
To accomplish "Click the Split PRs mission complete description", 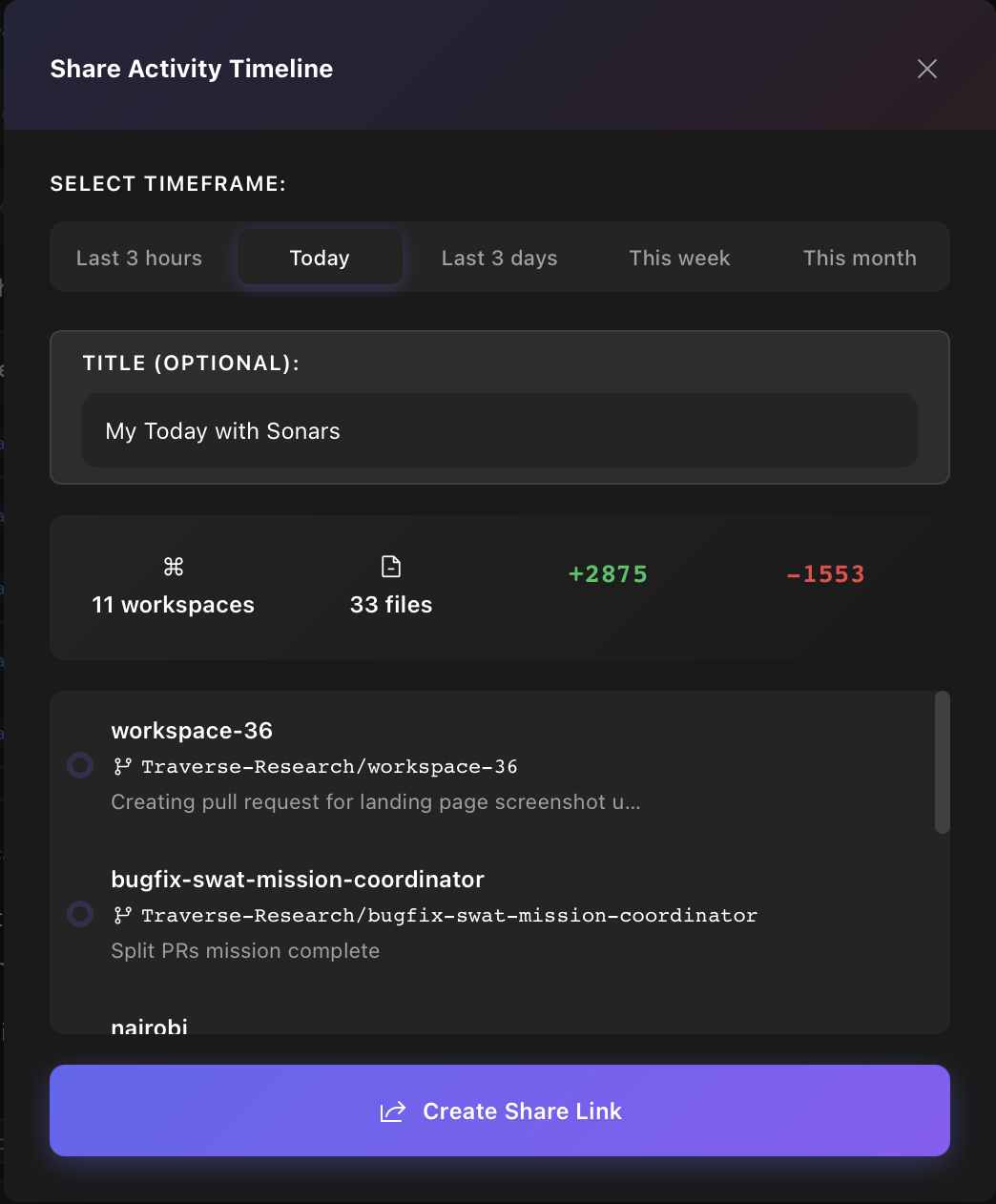I will pyautogui.click(x=245, y=950).
